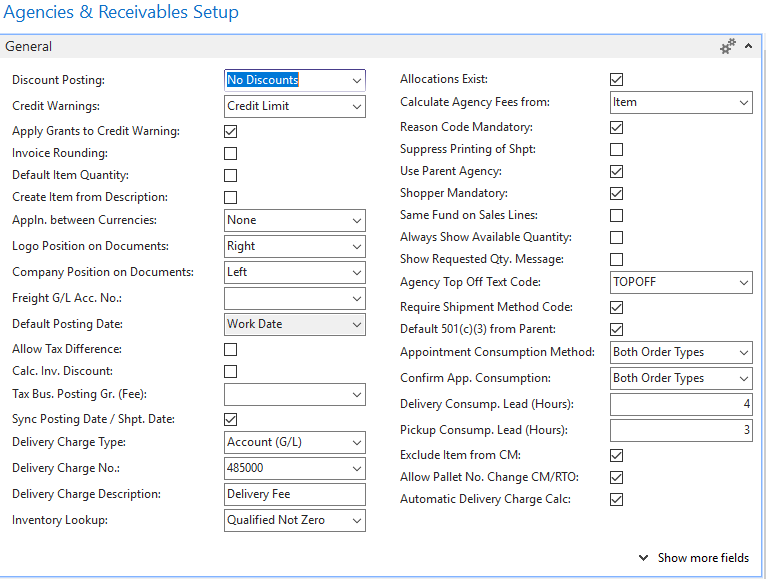Expand Show more fields

(x=693, y=558)
